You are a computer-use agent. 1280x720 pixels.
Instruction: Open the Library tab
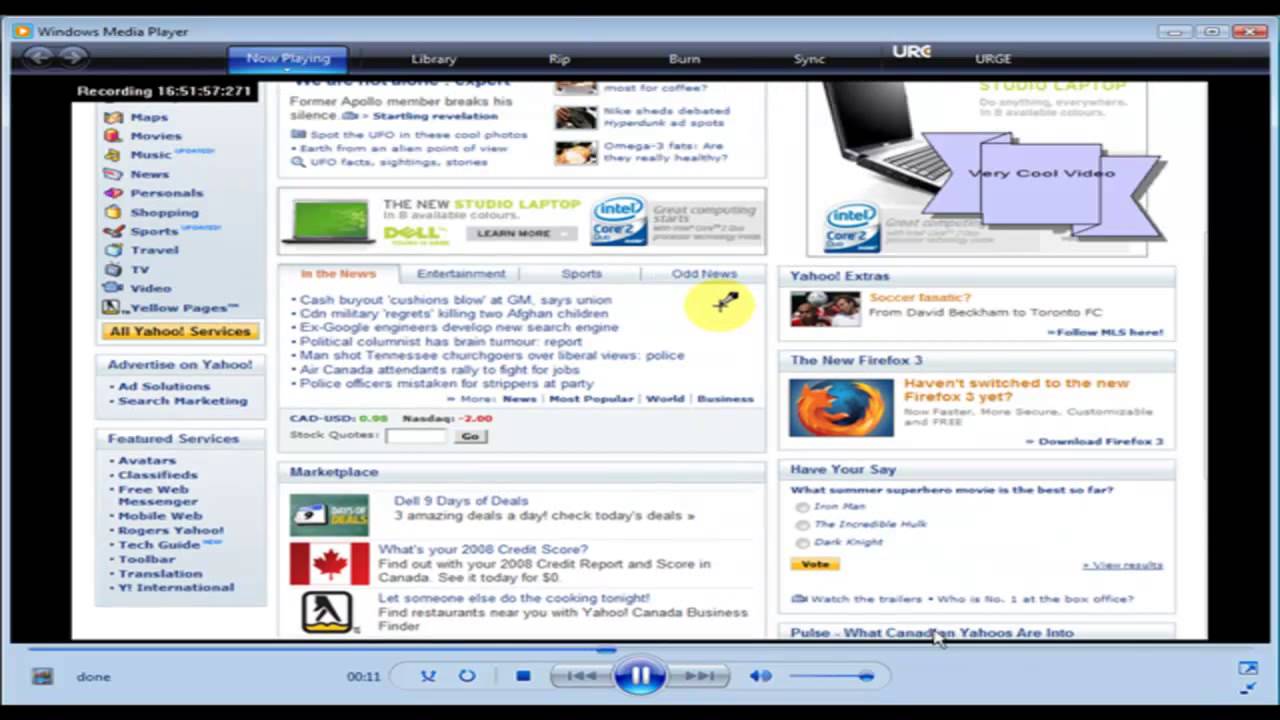tap(434, 59)
